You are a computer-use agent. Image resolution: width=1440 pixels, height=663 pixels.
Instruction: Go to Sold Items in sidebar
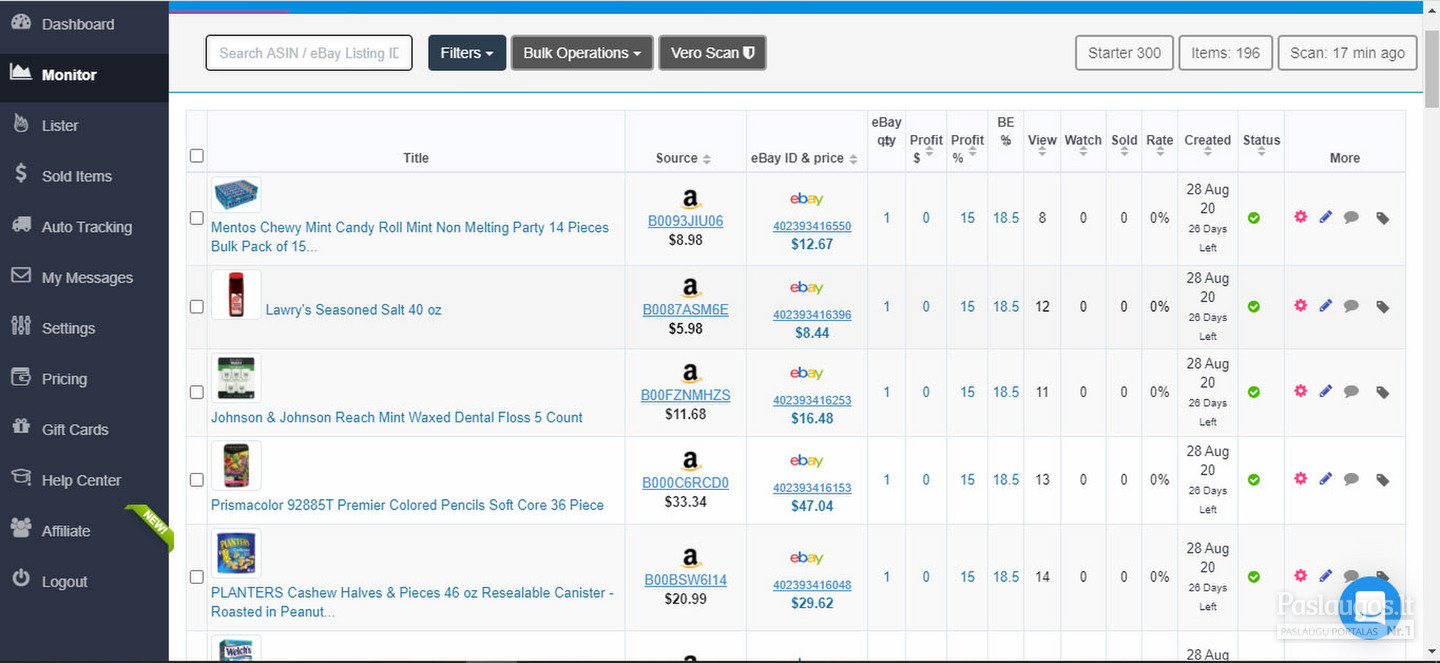pos(77,176)
